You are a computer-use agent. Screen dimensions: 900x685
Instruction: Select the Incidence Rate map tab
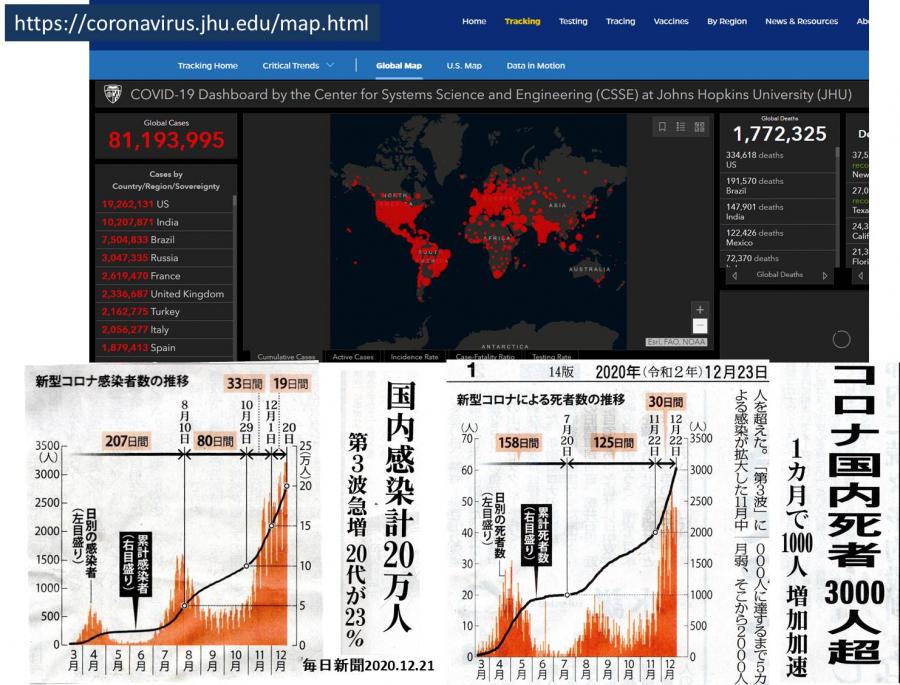click(414, 357)
